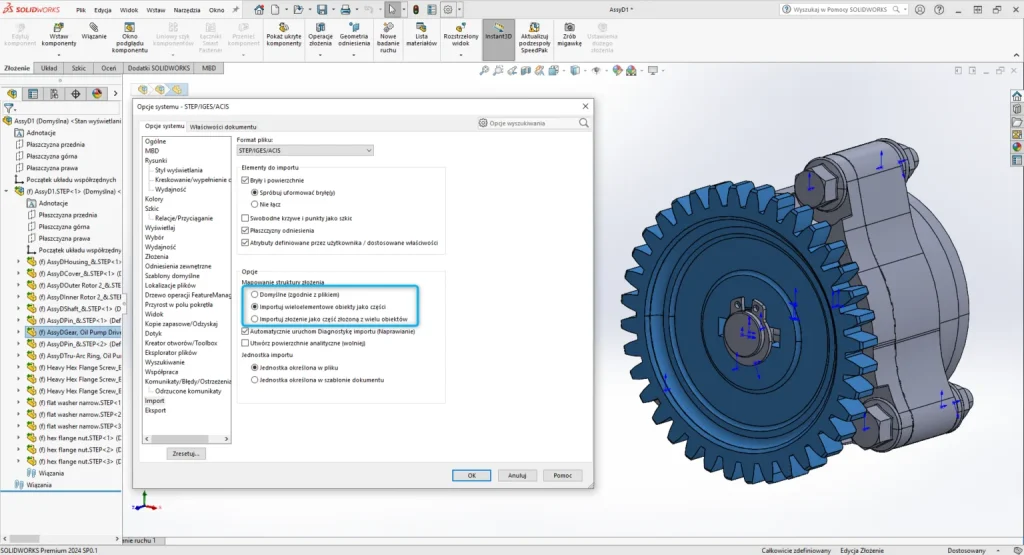Open Geometria odniesienia dropdown arrow

[354, 55]
